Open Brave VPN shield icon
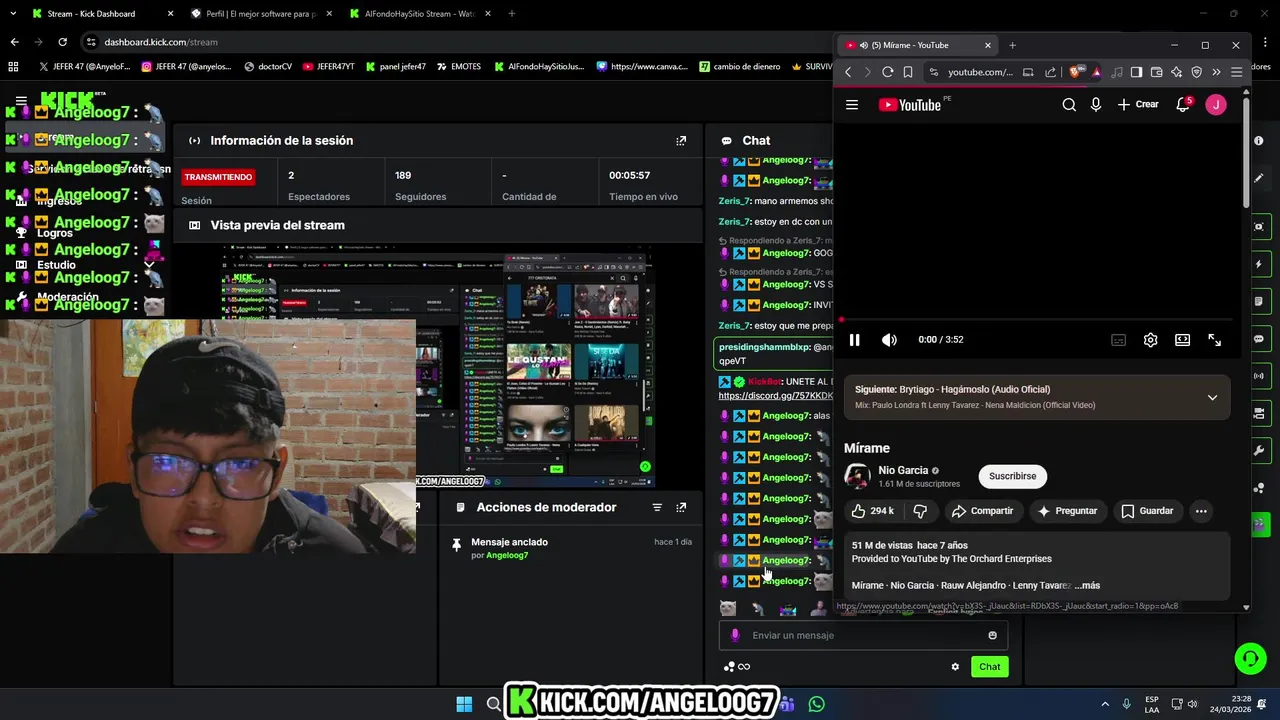This screenshot has height=720, width=1280. click(1196, 72)
